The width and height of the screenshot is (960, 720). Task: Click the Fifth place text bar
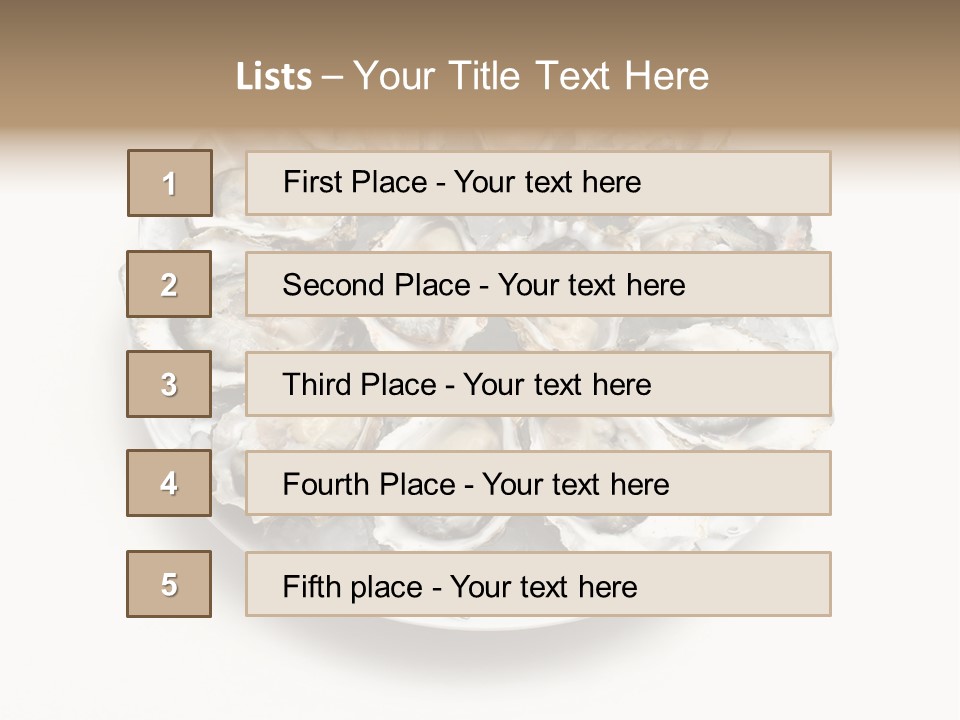click(x=538, y=584)
